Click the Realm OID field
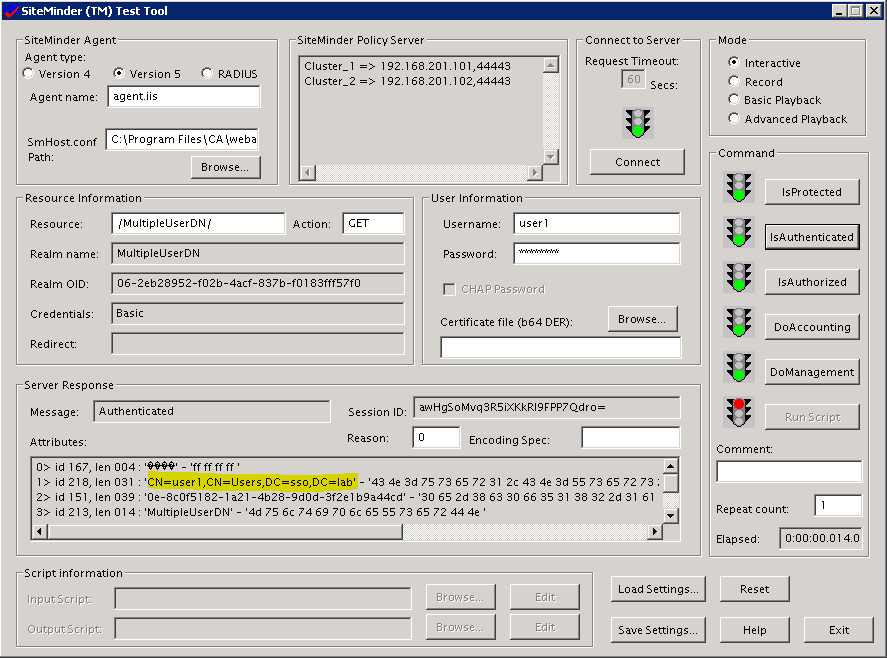The height and width of the screenshot is (658, 887). coord(258,283)
